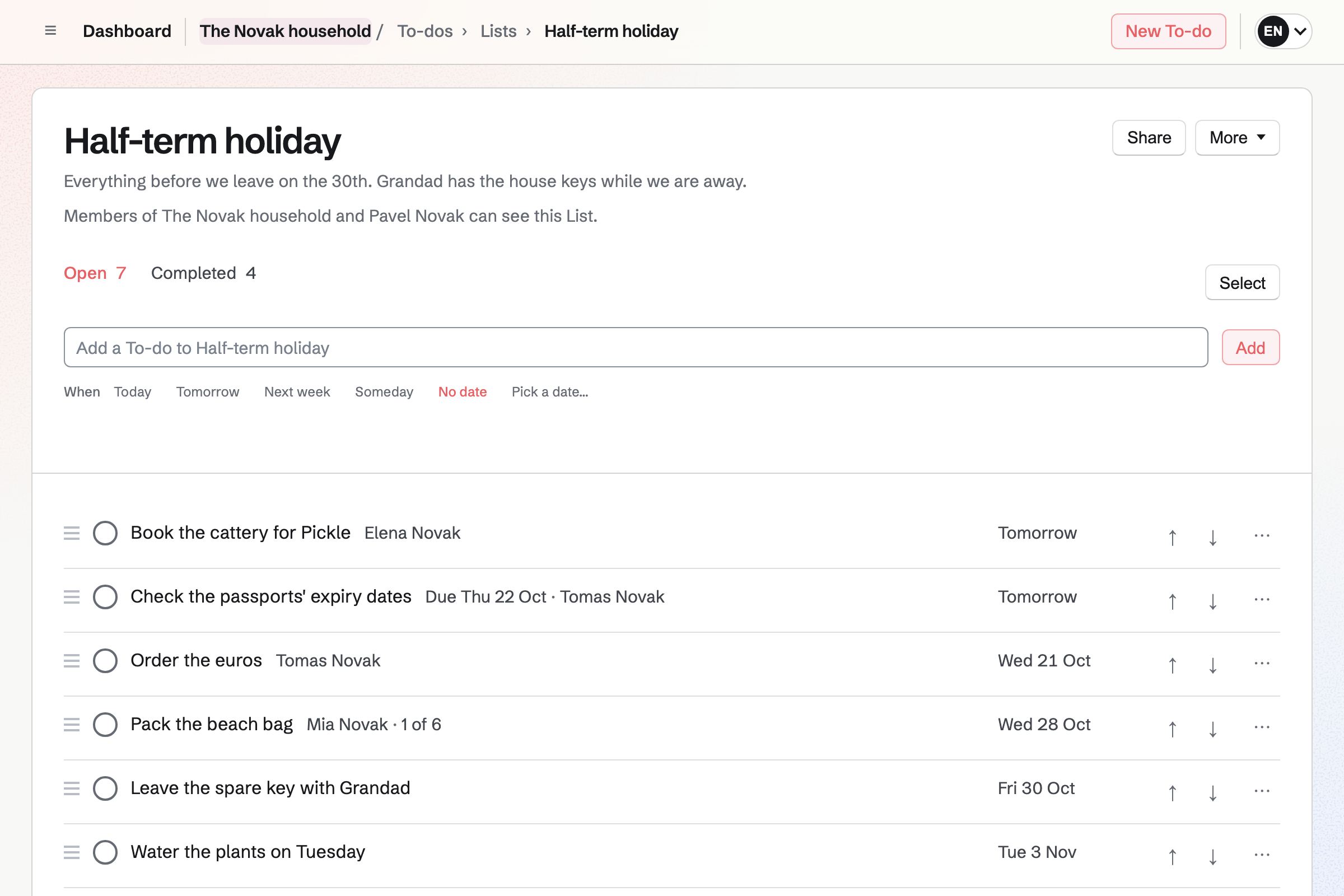Go to To-dos in breadcrumb
This screenshot has width=1344, height=896.
425,31
